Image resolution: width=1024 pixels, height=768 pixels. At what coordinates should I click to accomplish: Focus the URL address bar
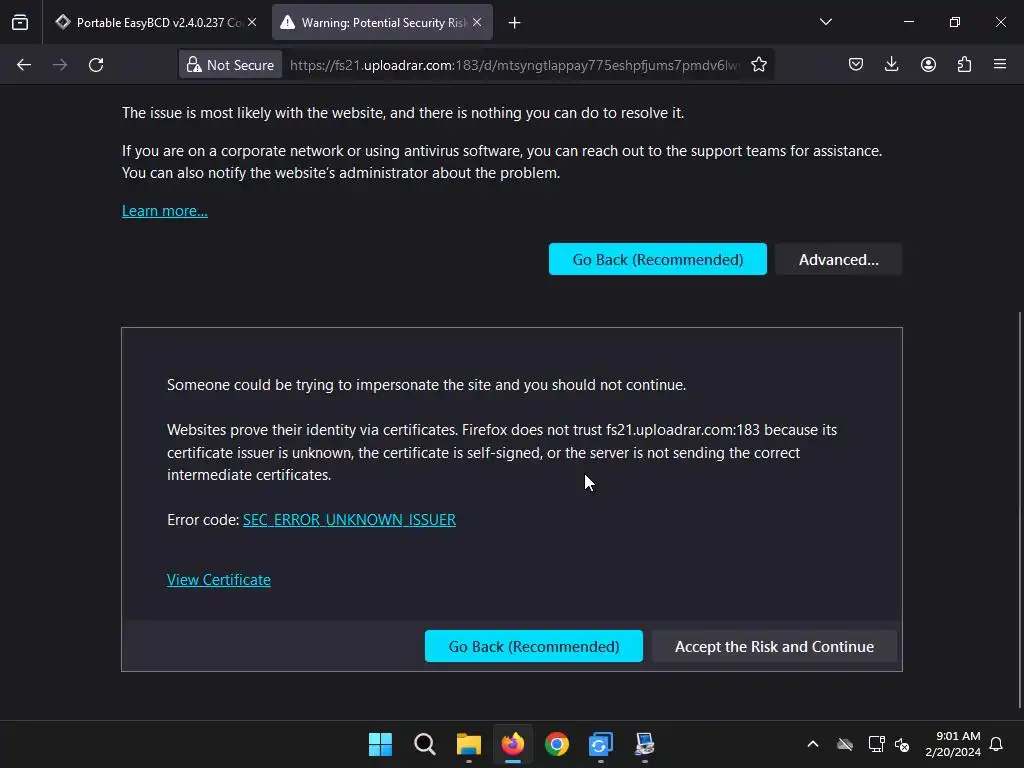515,65
